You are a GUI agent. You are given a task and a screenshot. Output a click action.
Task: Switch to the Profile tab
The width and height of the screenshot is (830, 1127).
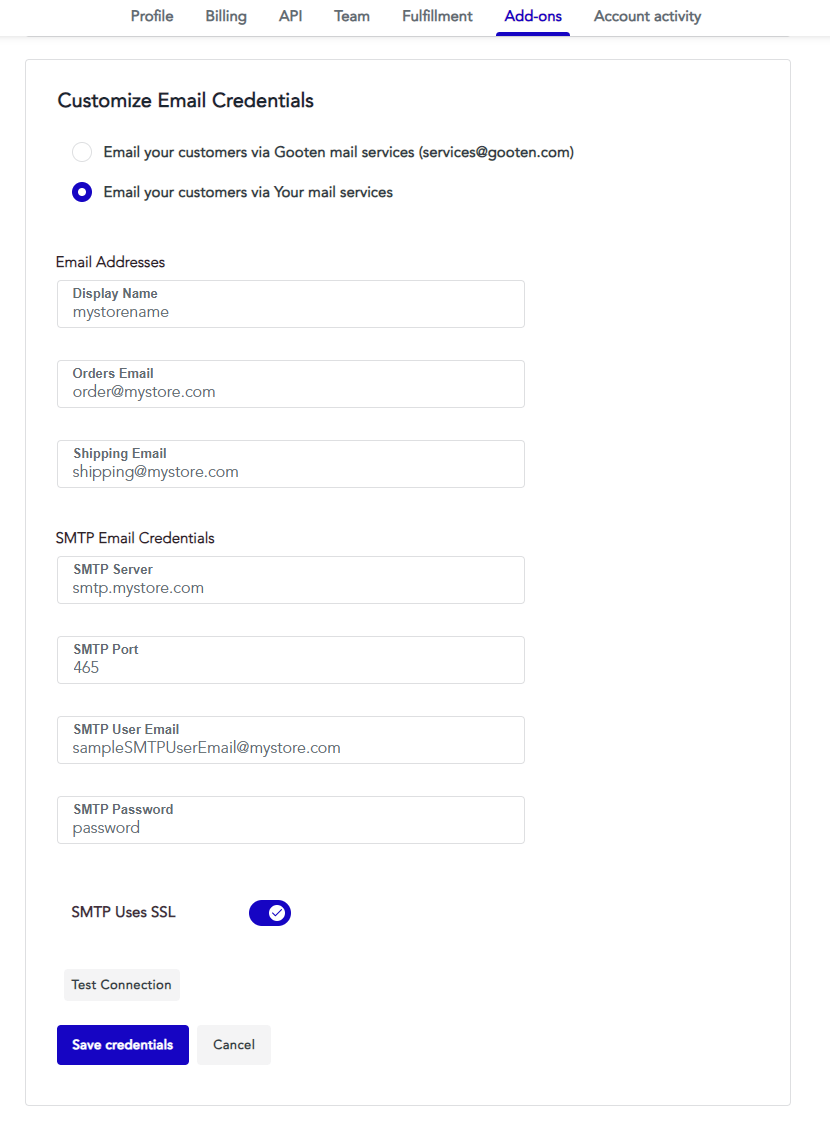[151, 16]
